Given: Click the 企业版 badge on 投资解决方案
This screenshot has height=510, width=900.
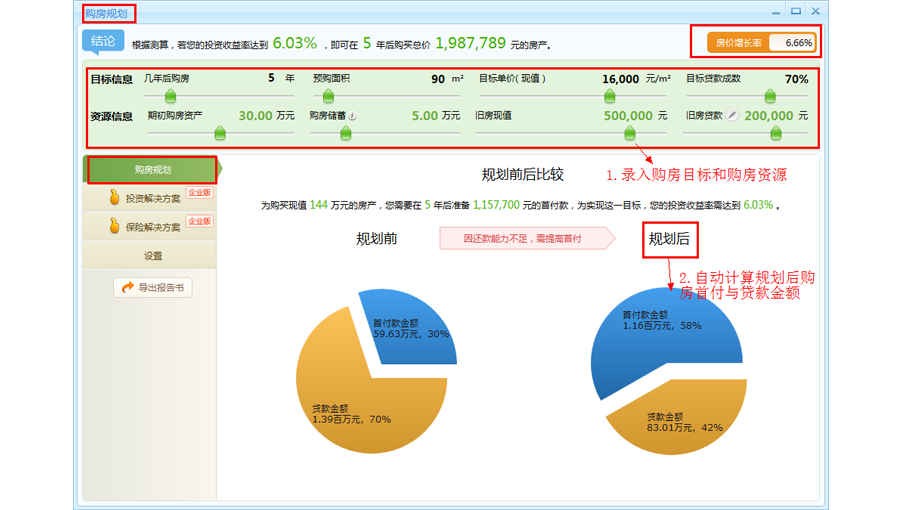Looking at the screenshot, I should (x=199, y=192).
